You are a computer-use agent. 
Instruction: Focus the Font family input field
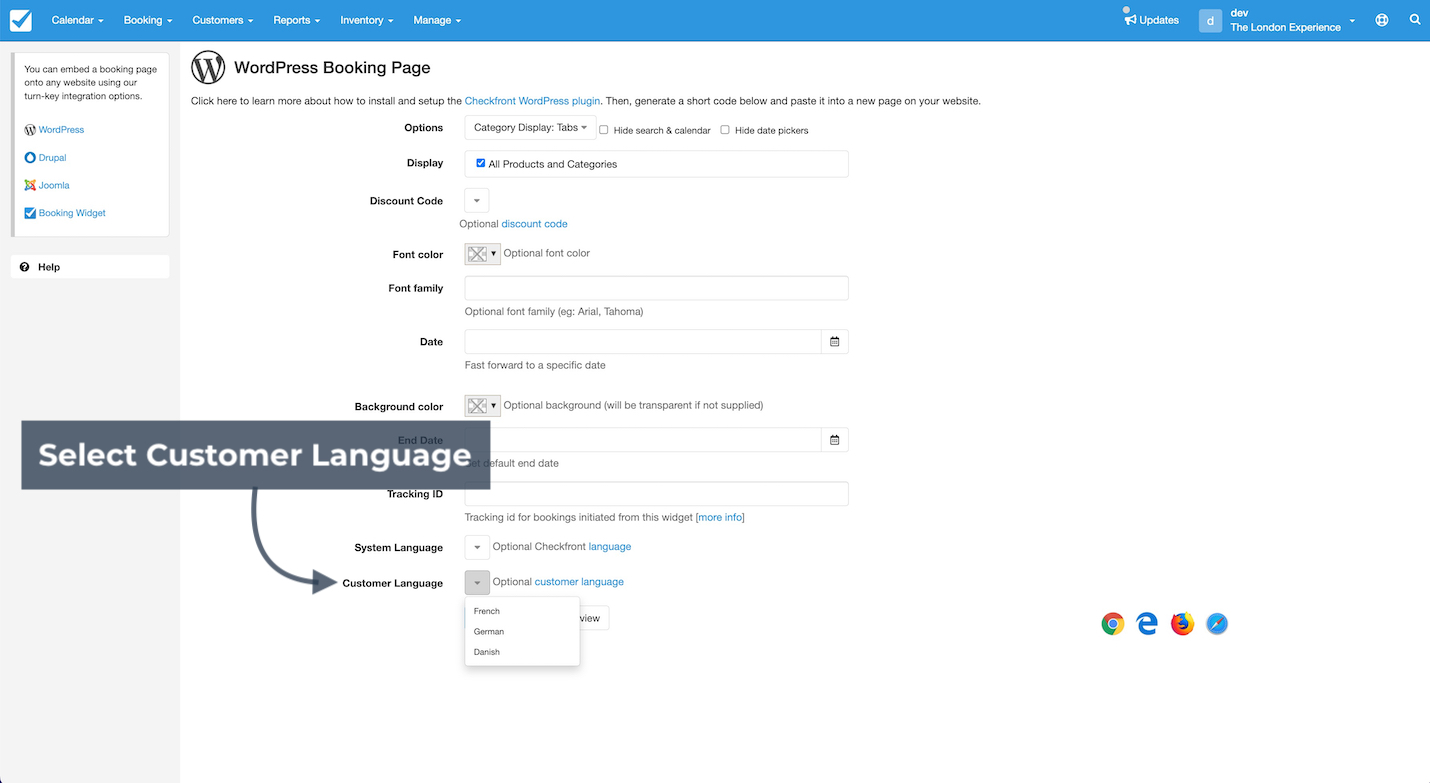(657, 288)
